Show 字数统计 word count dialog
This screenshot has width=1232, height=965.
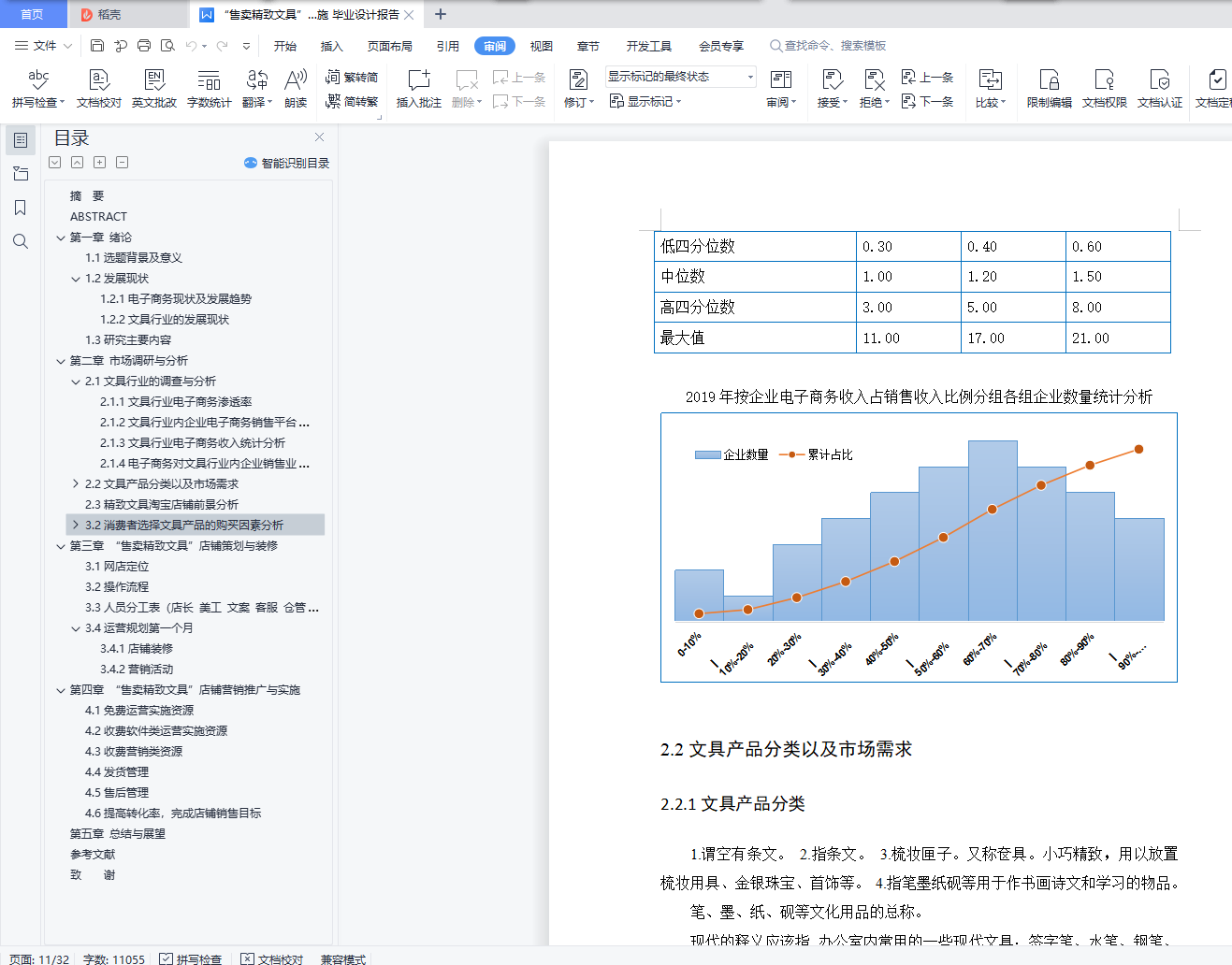(x=210, y=89)
